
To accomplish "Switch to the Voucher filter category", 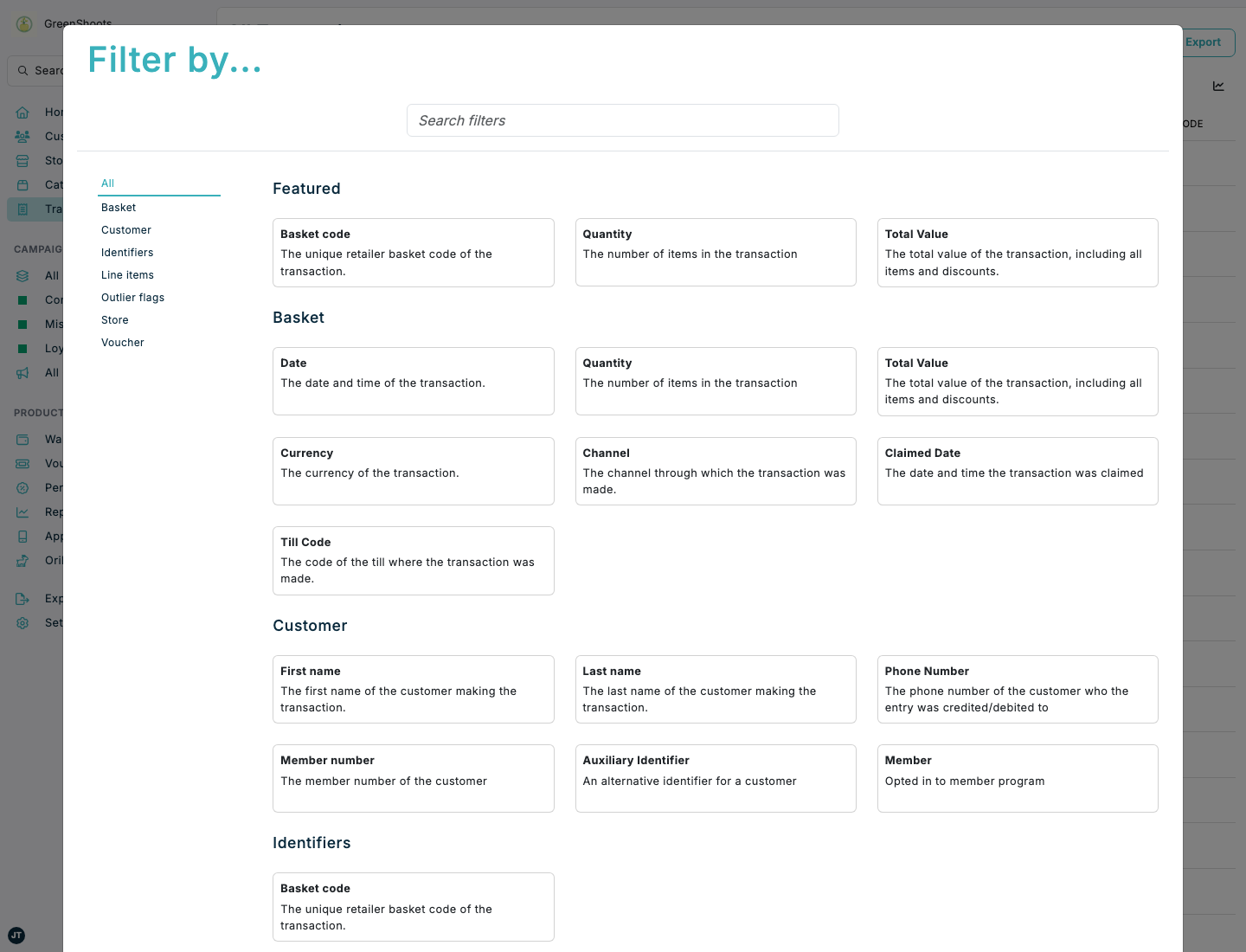I will click(122, 342).
